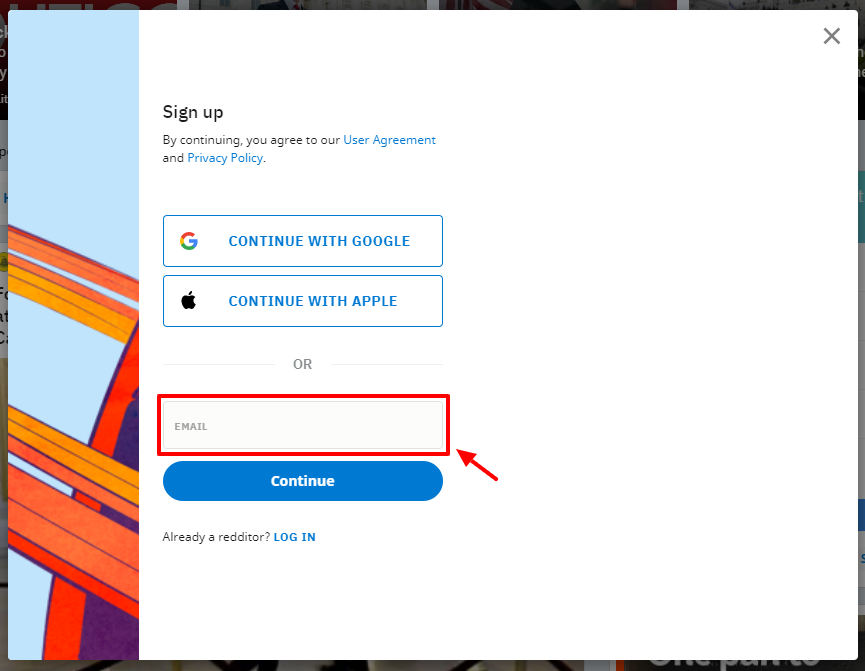The width and height of the screenshot is (865, 671).
Task: Select Continue with Apple
Action: 303,301
